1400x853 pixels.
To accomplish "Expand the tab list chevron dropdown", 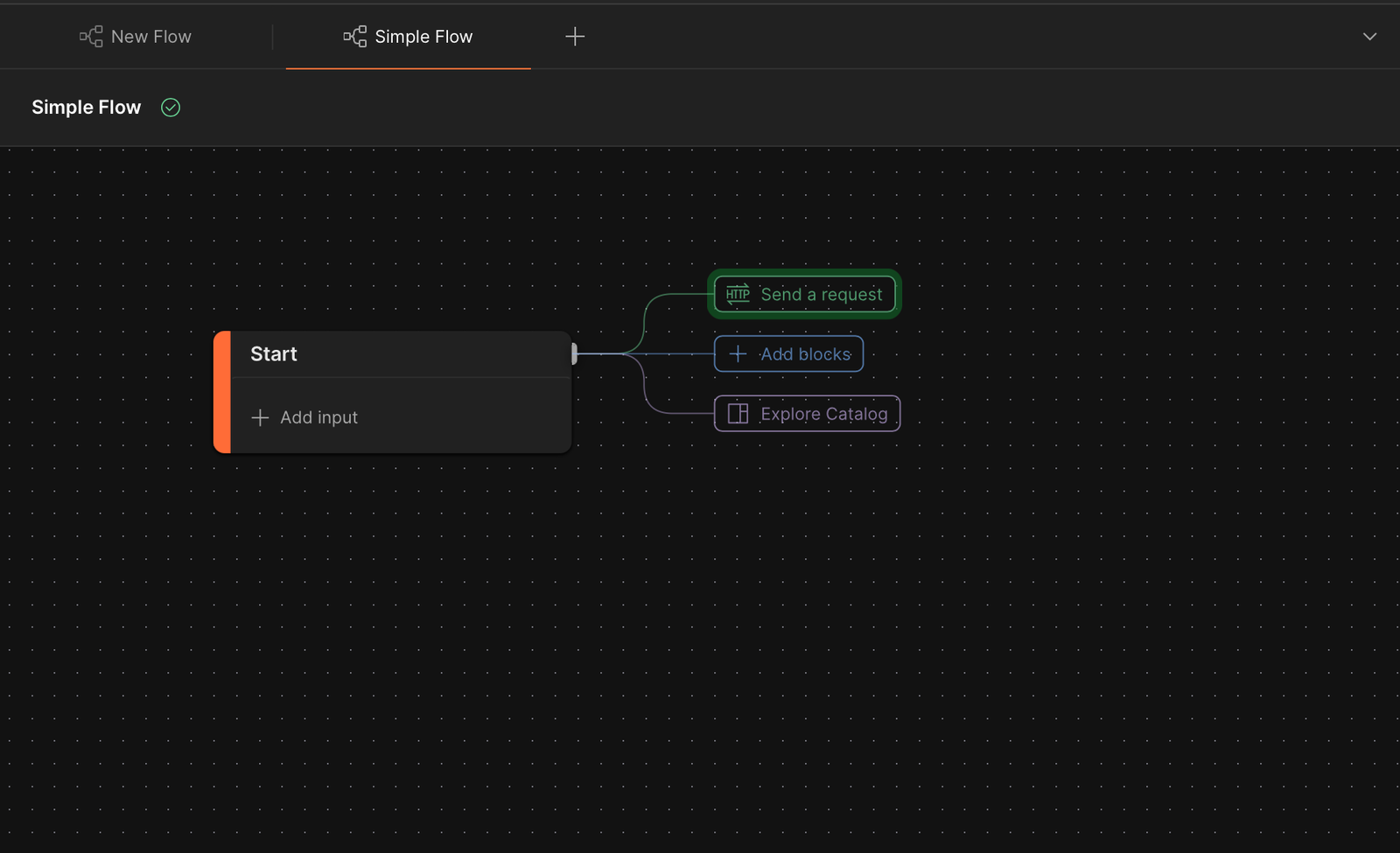I will pyautogui.click(x=1369, y=37).
